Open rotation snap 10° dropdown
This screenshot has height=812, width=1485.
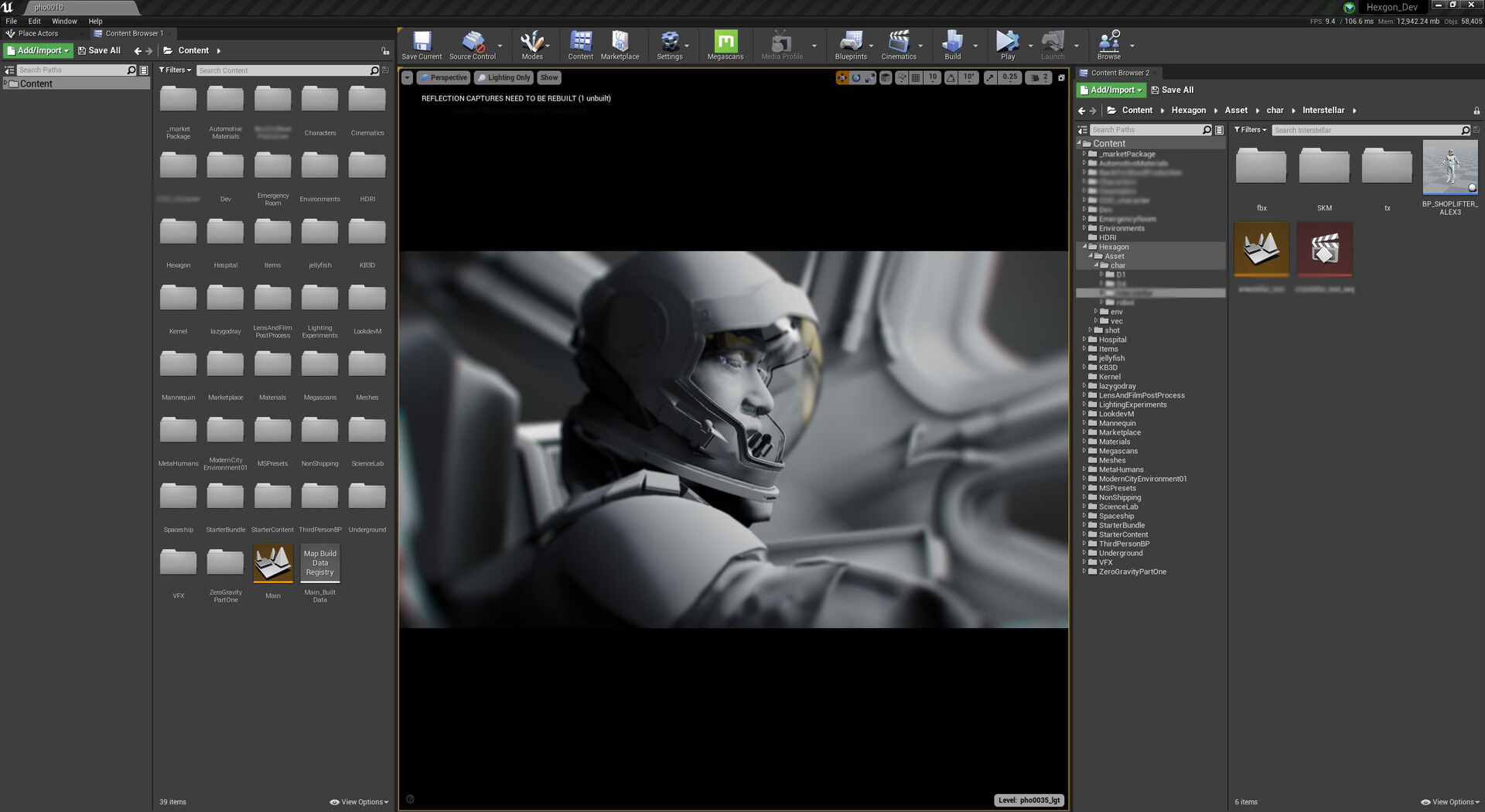point(968,77)
